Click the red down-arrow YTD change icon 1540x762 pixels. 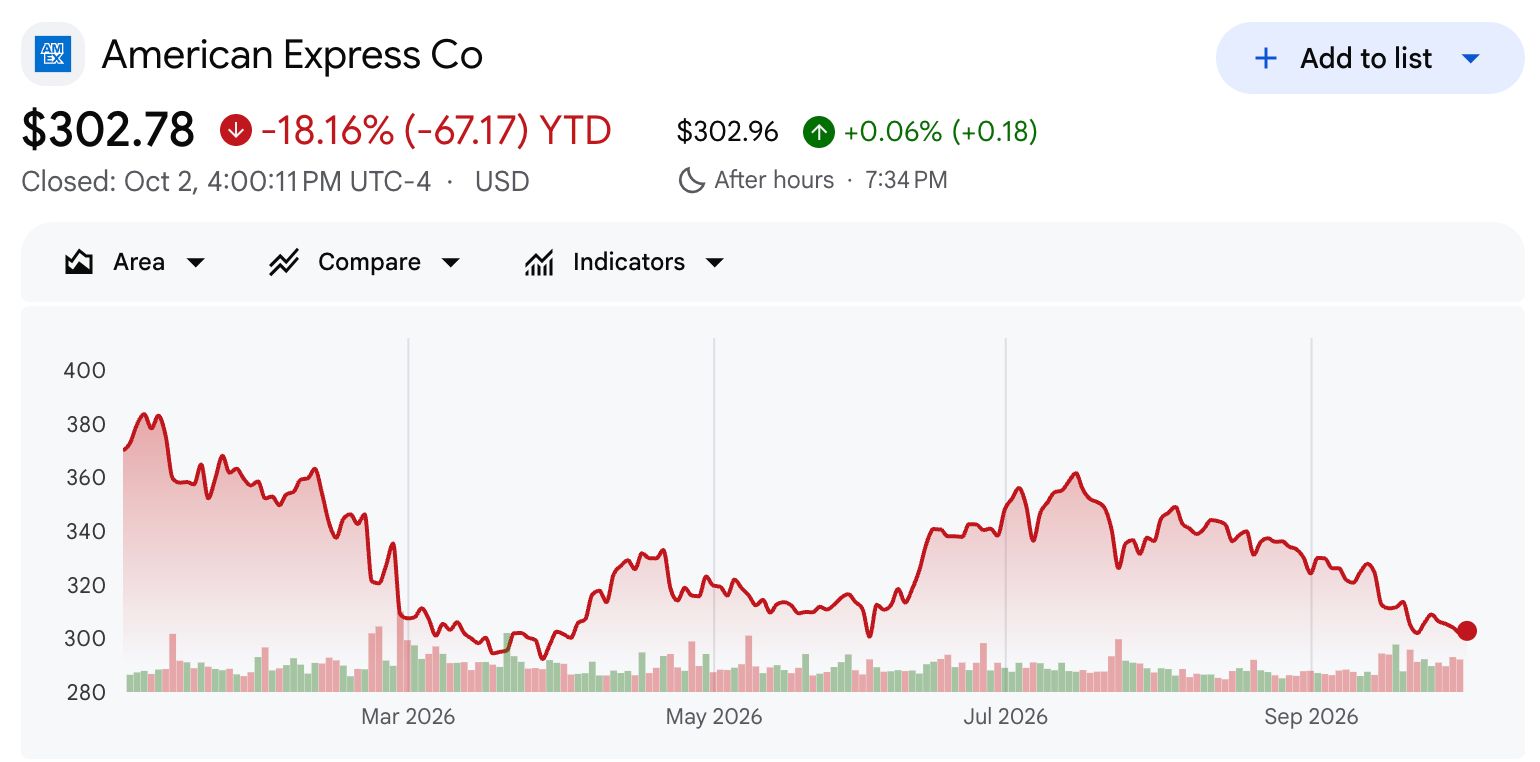pos(235,130)
